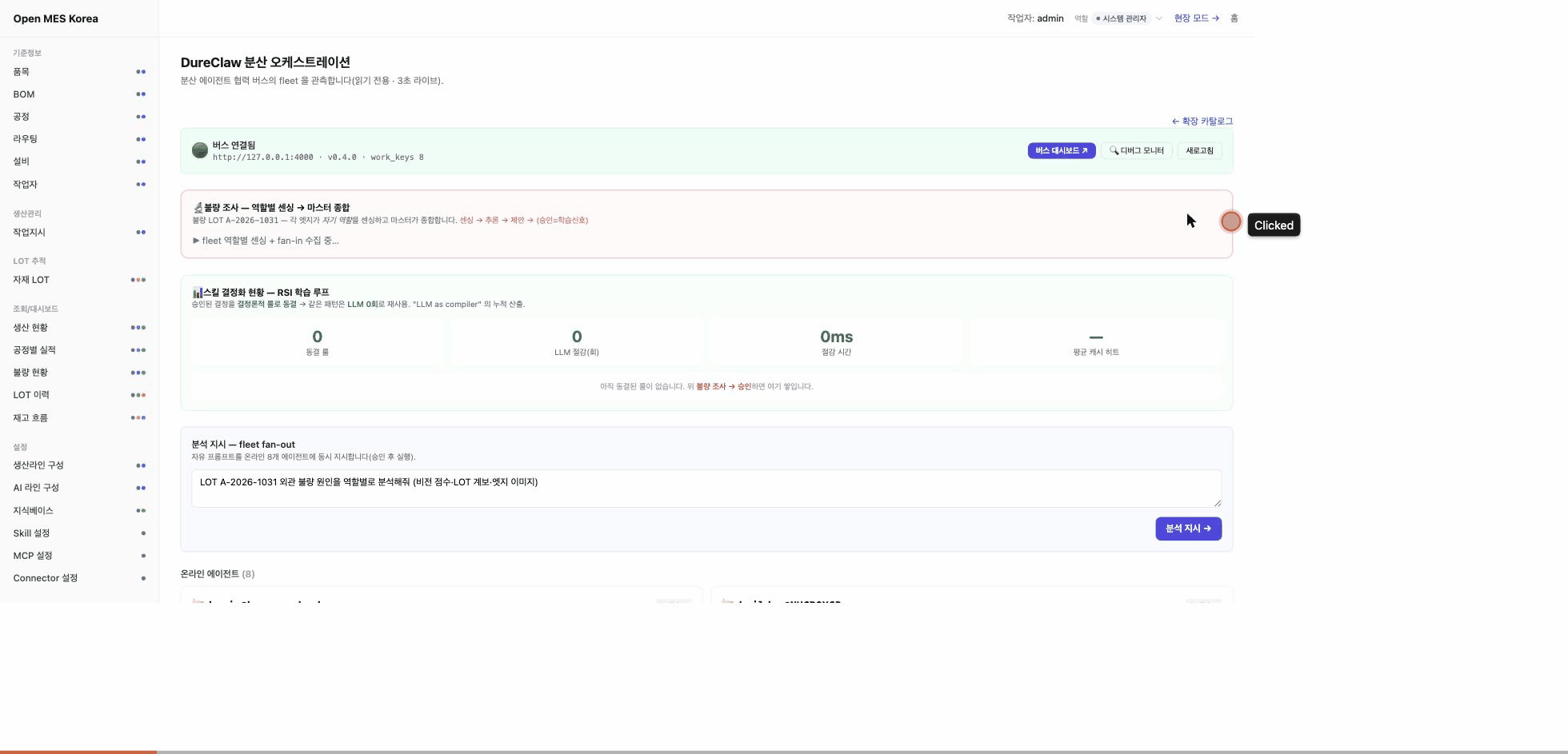The image size is (1568, 754).
Task: Click the bar chart icon beside 스킬 결정화 현황
Action: click(x=198, y=293)
